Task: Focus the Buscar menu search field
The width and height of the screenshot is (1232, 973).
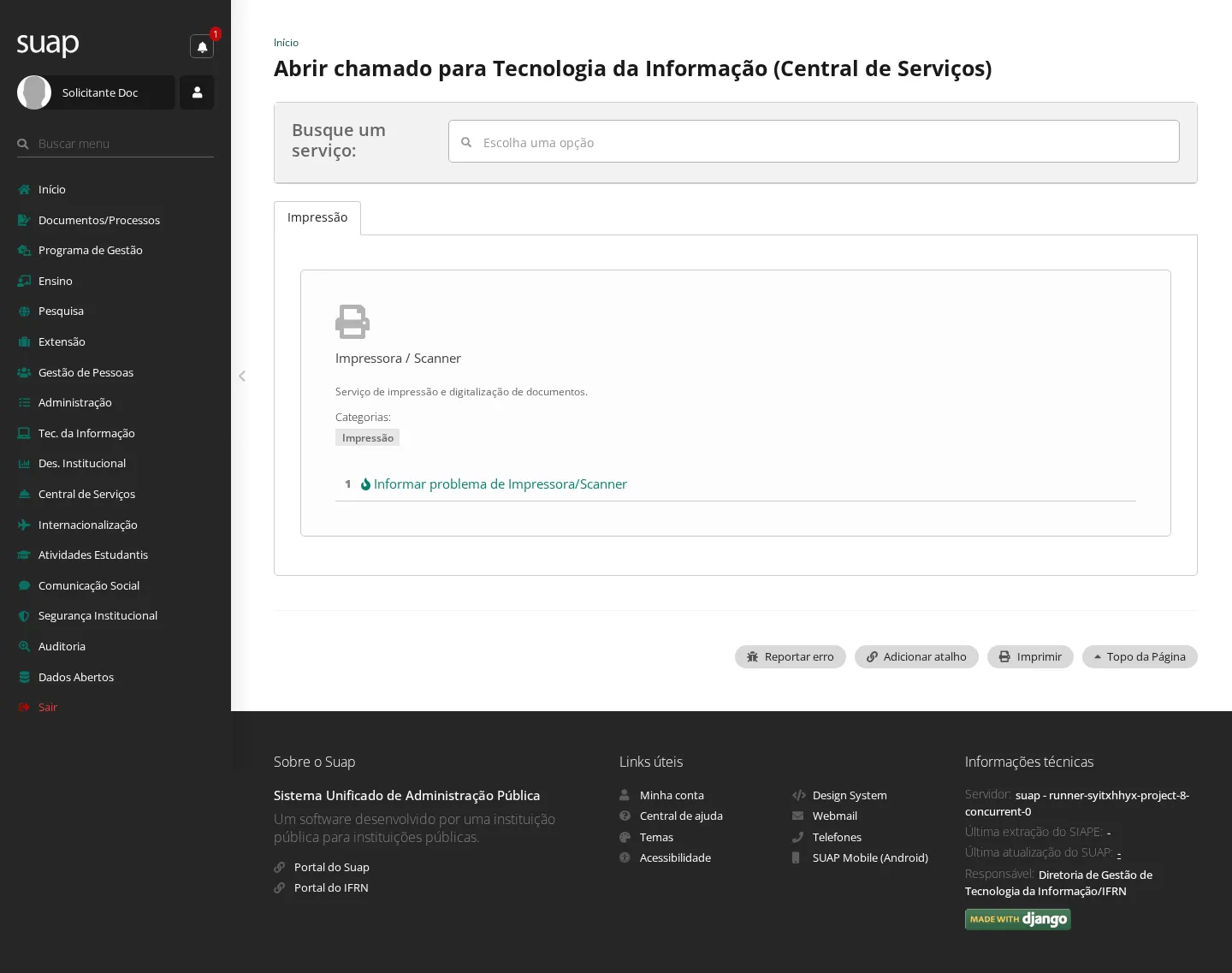Action: click(115, 144)
